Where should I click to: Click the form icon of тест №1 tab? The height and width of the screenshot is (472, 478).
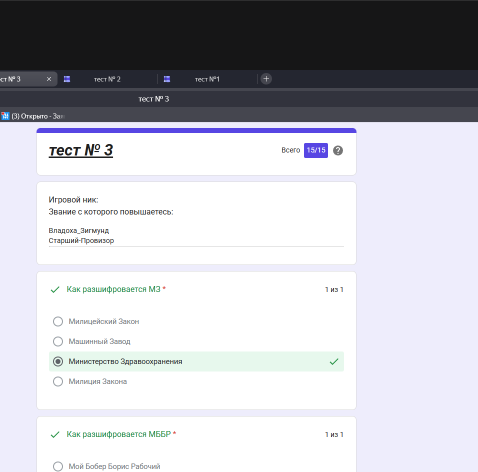coord(167,79)
